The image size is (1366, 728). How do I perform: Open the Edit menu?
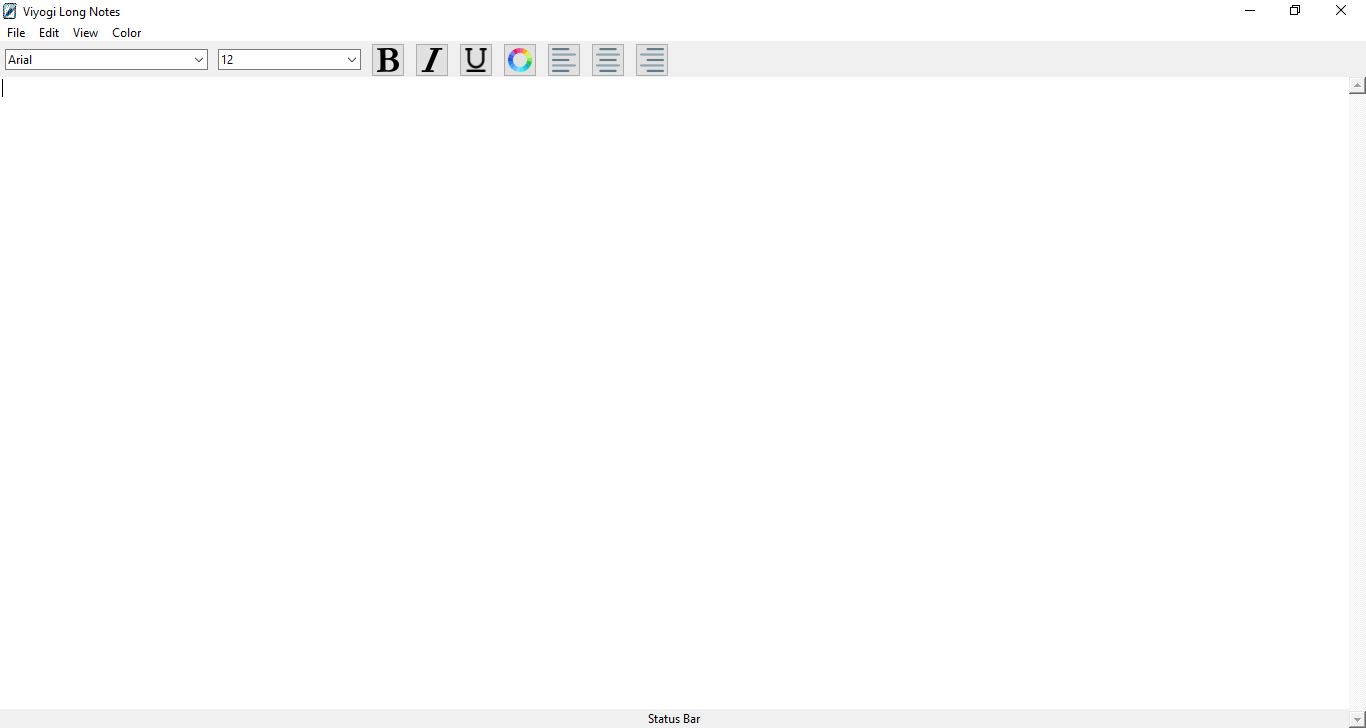click(49, 33)
